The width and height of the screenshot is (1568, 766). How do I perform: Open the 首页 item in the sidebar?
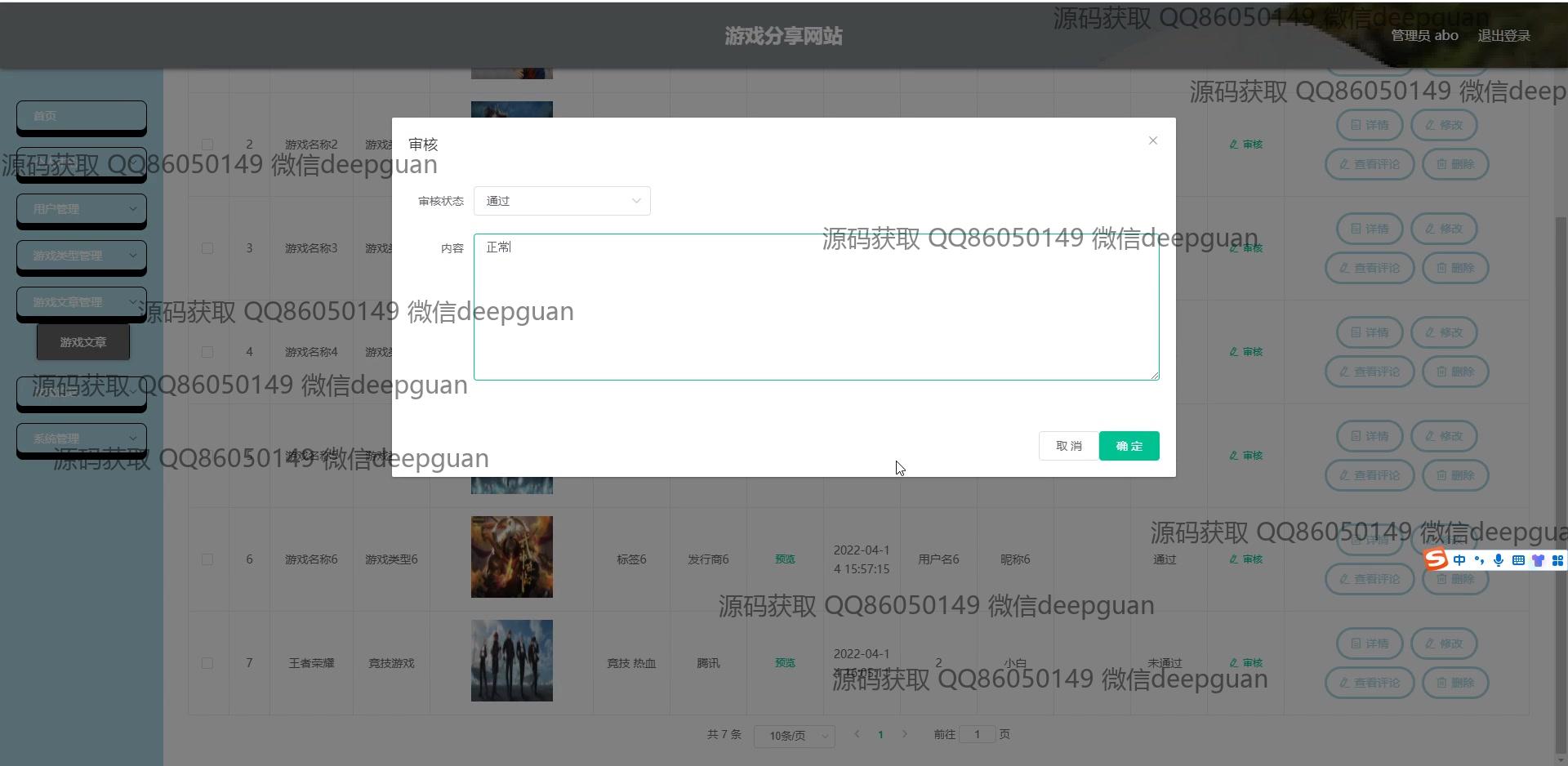pos(82,116)
